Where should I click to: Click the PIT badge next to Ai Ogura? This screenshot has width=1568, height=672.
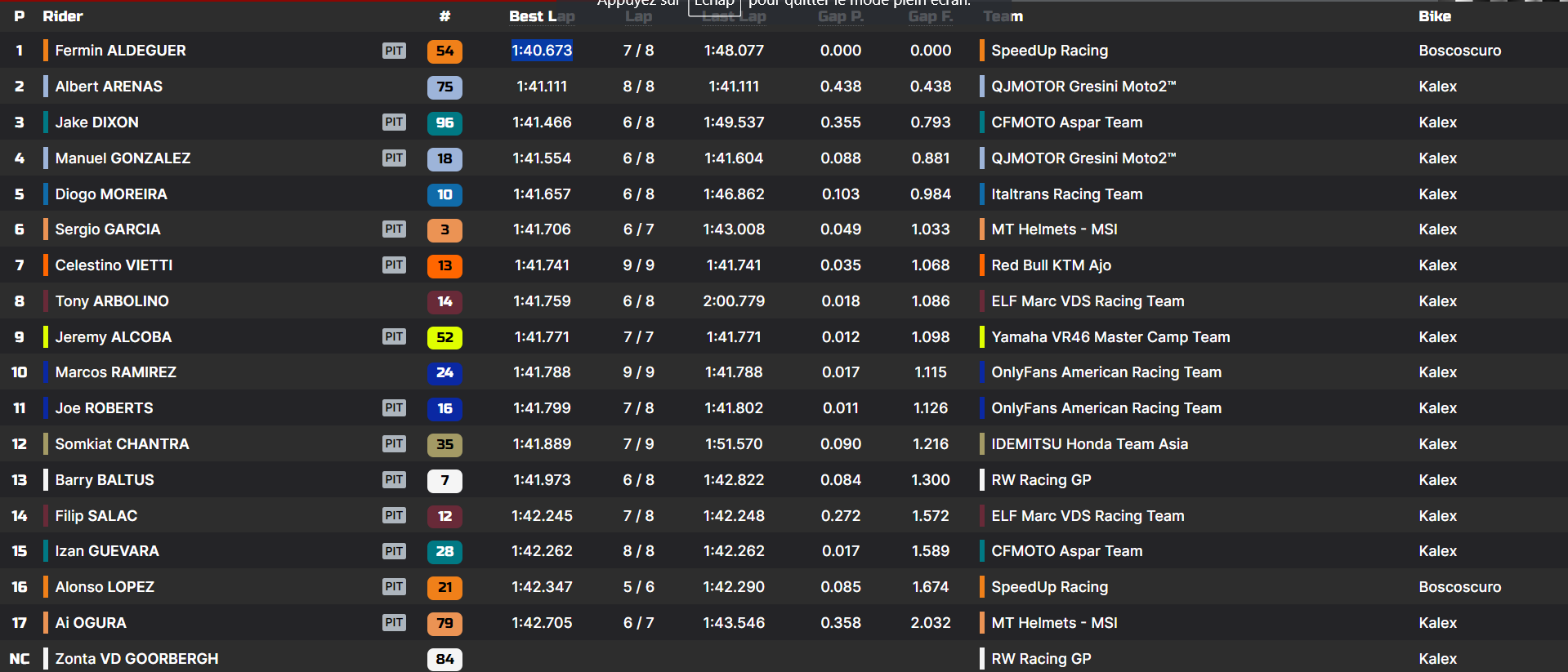394,623
